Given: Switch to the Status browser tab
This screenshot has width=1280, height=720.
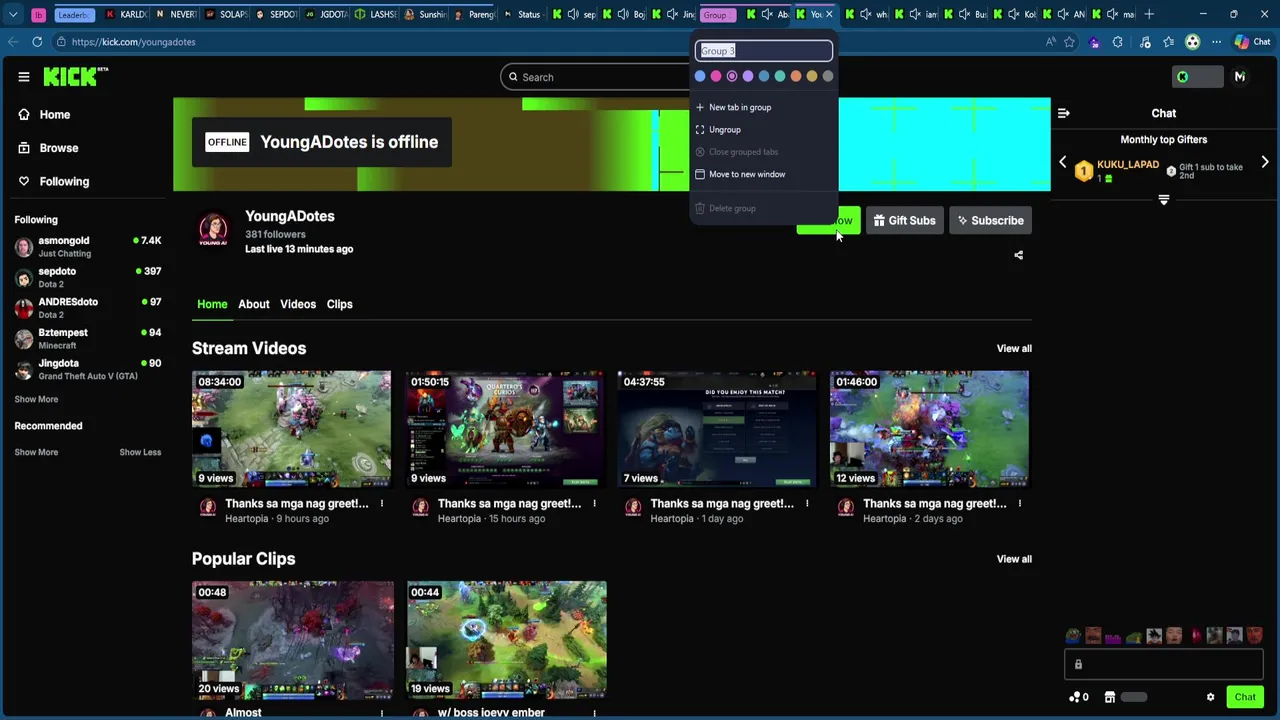Looking at the screenshot, I should click(522, 14).
